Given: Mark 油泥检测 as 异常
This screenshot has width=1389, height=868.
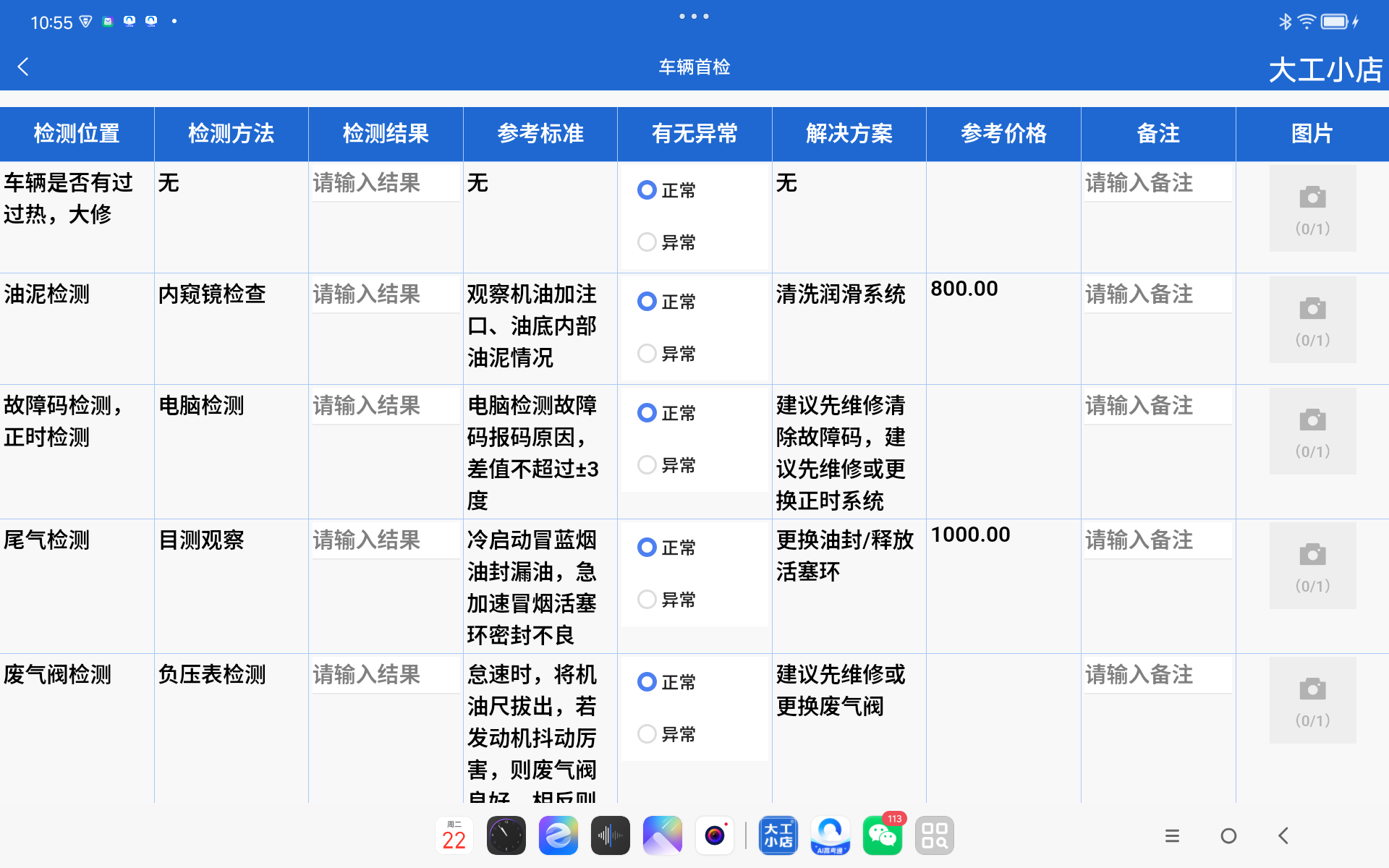Looking at the screenshot, I should pos(647,354).
